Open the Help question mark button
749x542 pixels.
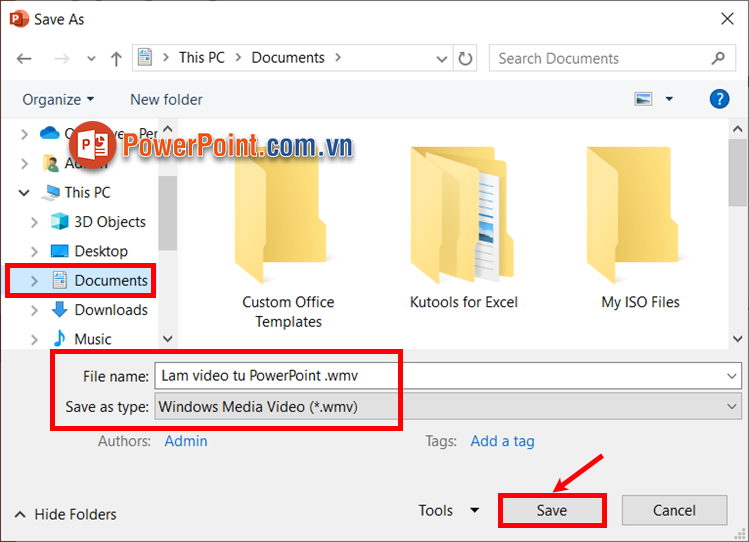719,99
